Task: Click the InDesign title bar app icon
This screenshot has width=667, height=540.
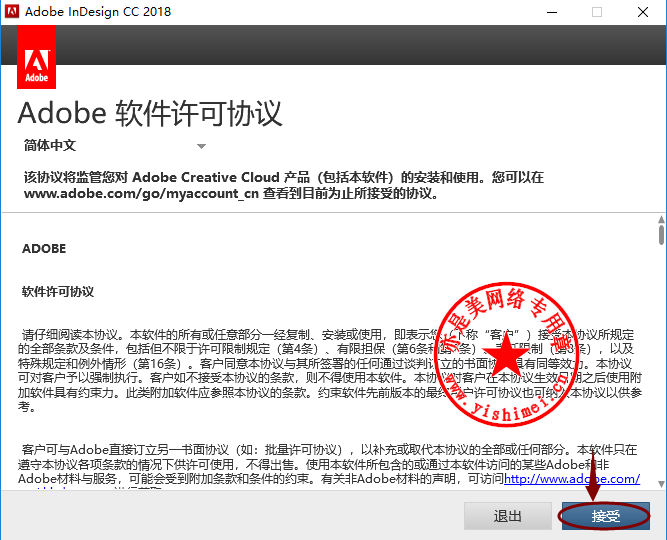Action: coord(12,11)
